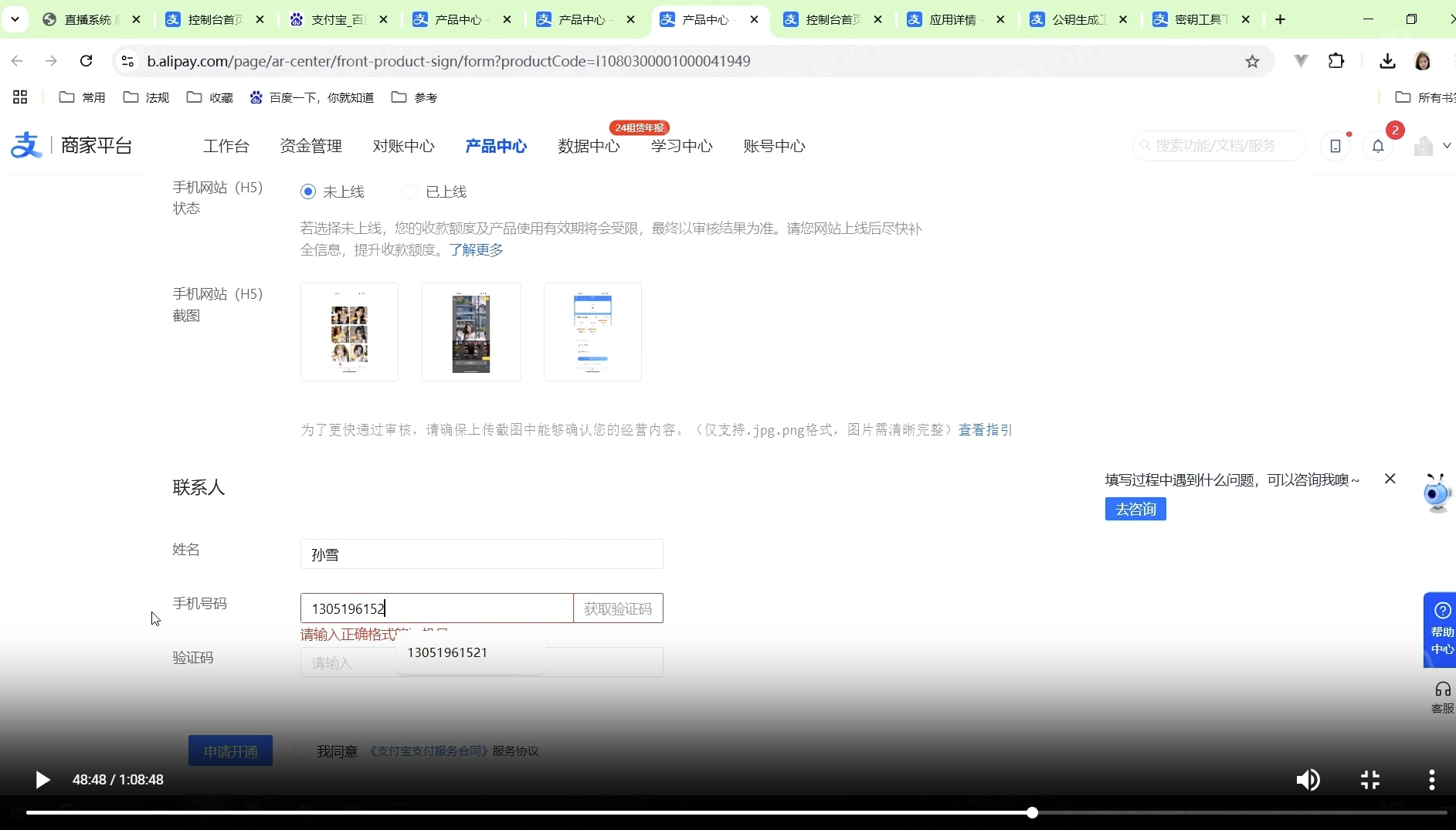Open the new tab plus button
Viewport: 1456px width, 830px height.
(1280, 19)
